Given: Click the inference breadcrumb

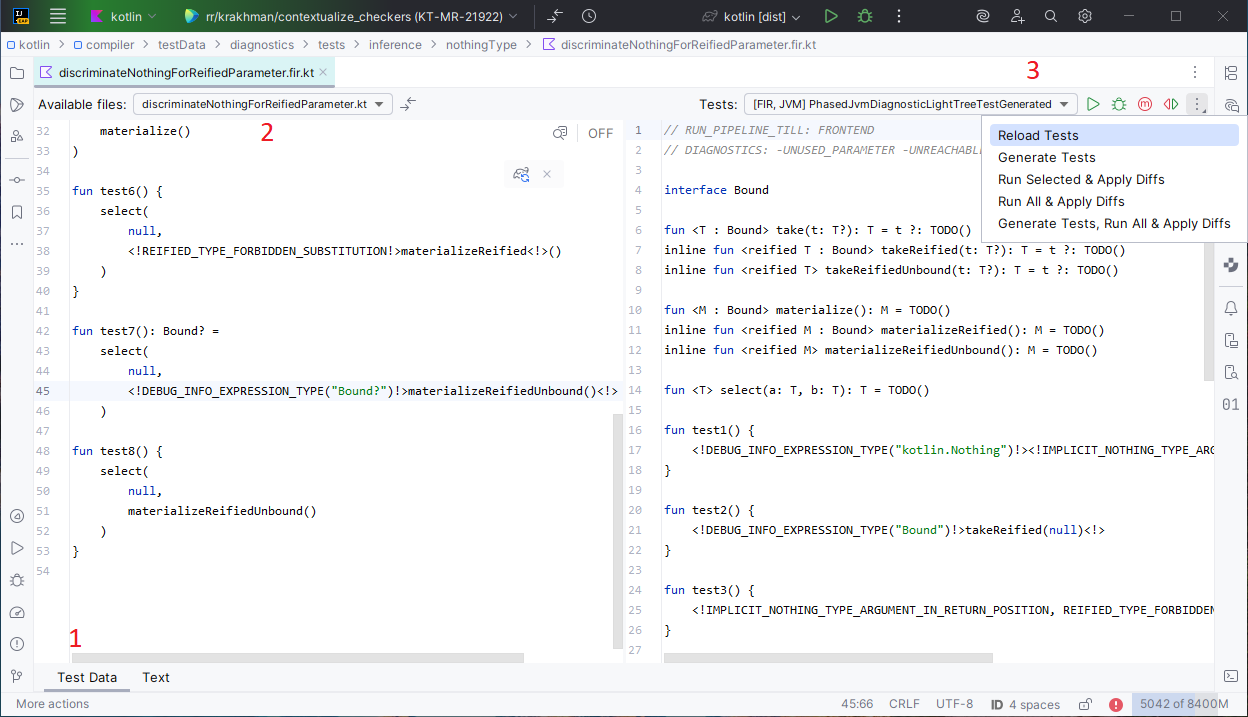Looking at the screenshot, I should click(395, 44).
